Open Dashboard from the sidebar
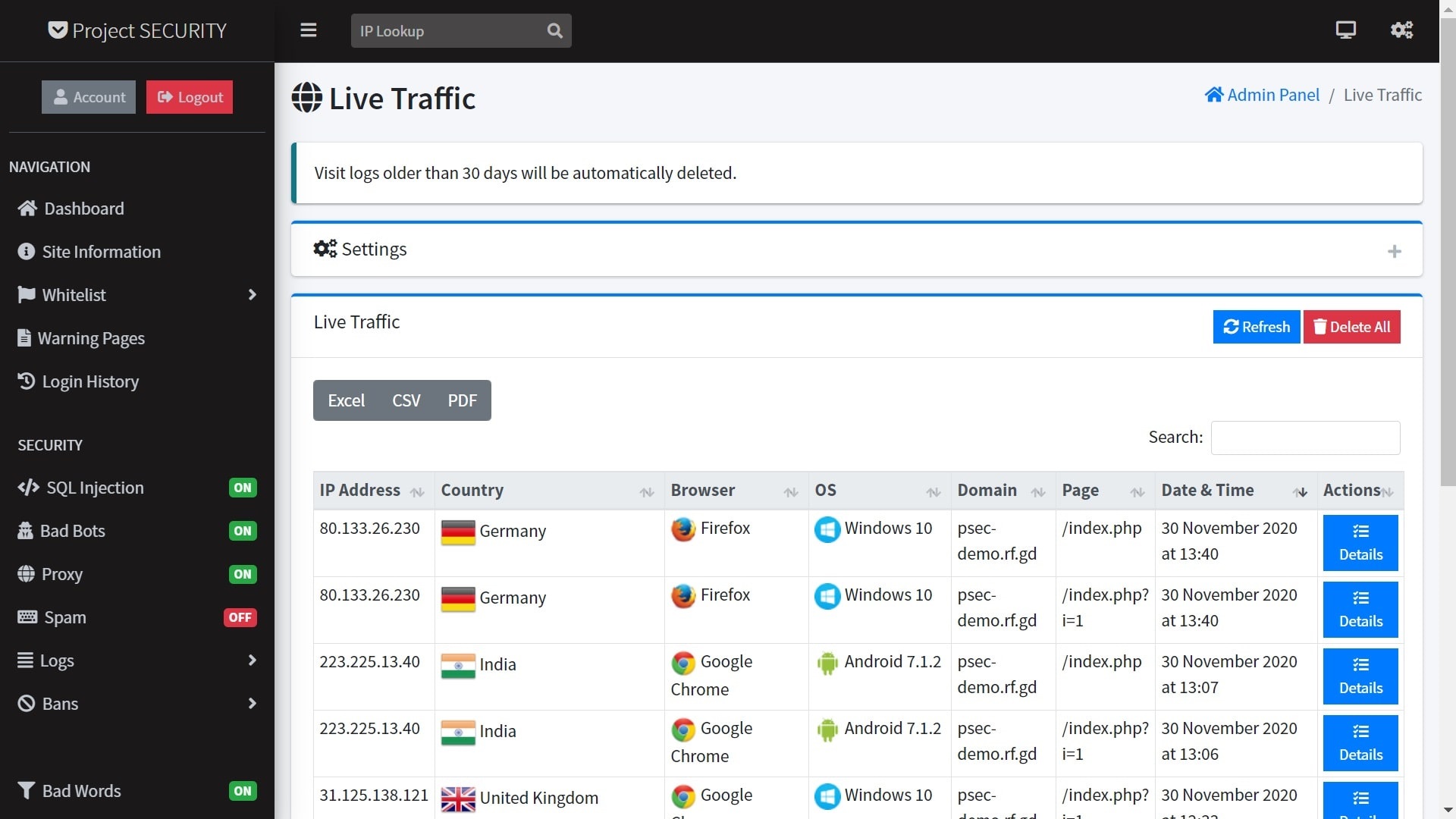 click(x=83, y=209)
